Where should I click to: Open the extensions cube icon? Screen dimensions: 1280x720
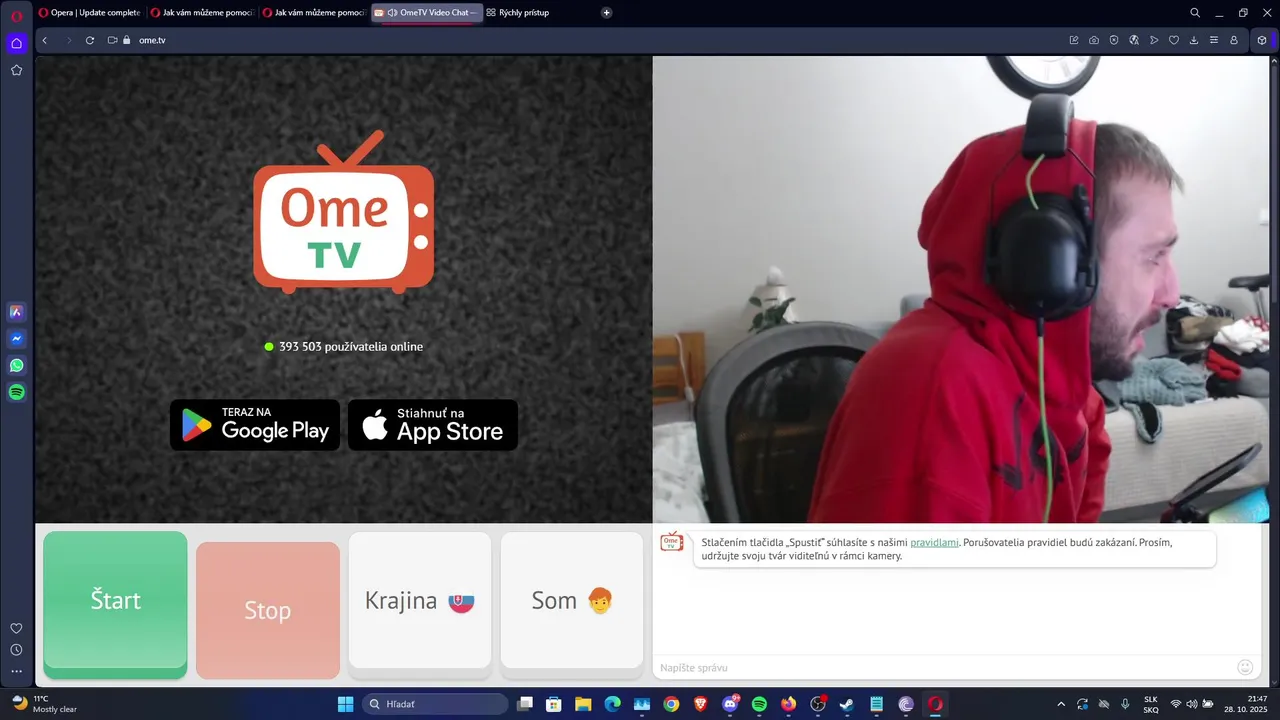pos(1262,40)
